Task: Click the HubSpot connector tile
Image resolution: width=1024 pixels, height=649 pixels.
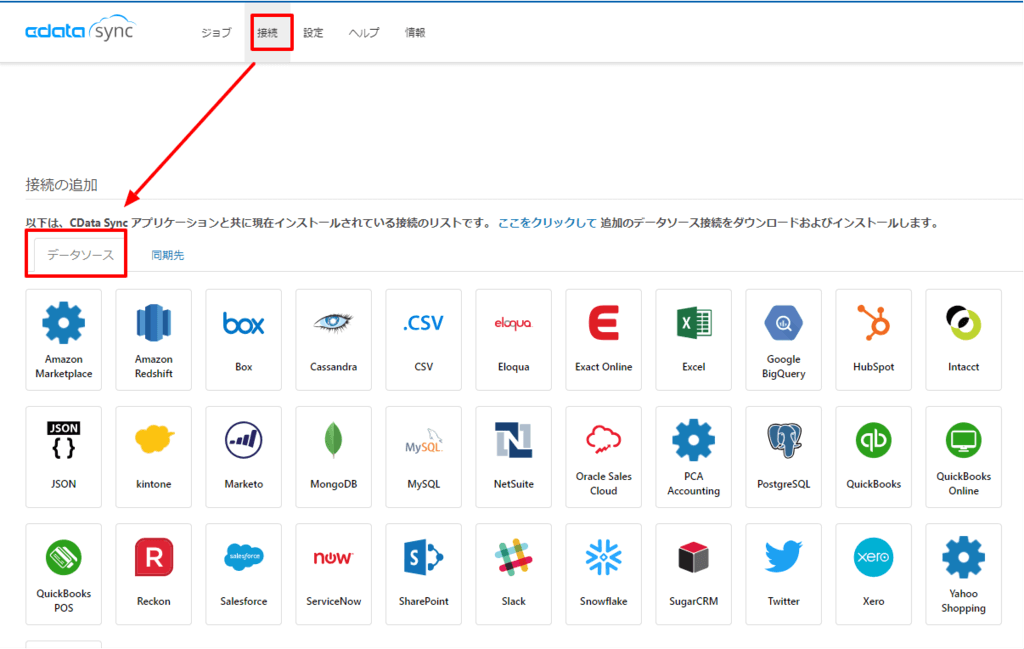Action: coord(874,340)
